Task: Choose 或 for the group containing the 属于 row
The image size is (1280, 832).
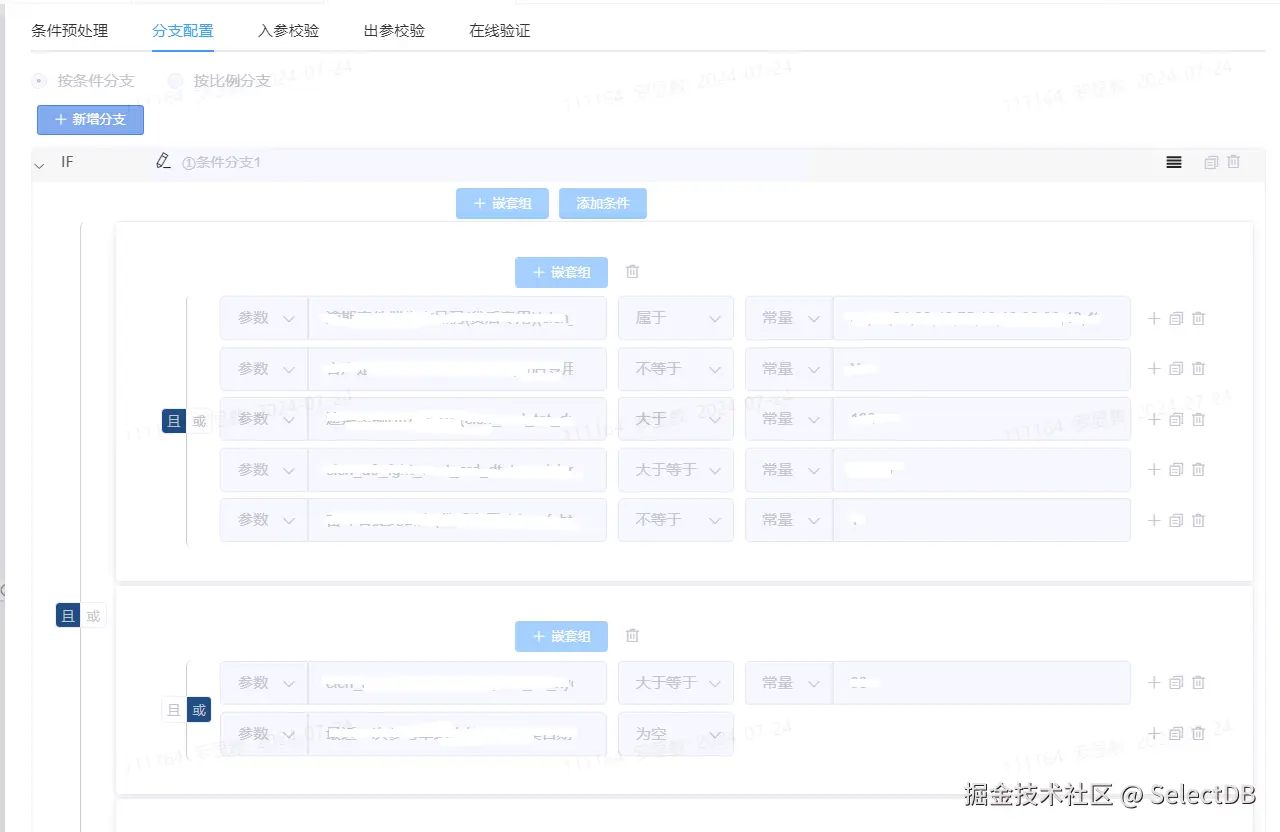Action: coord(199,421)
